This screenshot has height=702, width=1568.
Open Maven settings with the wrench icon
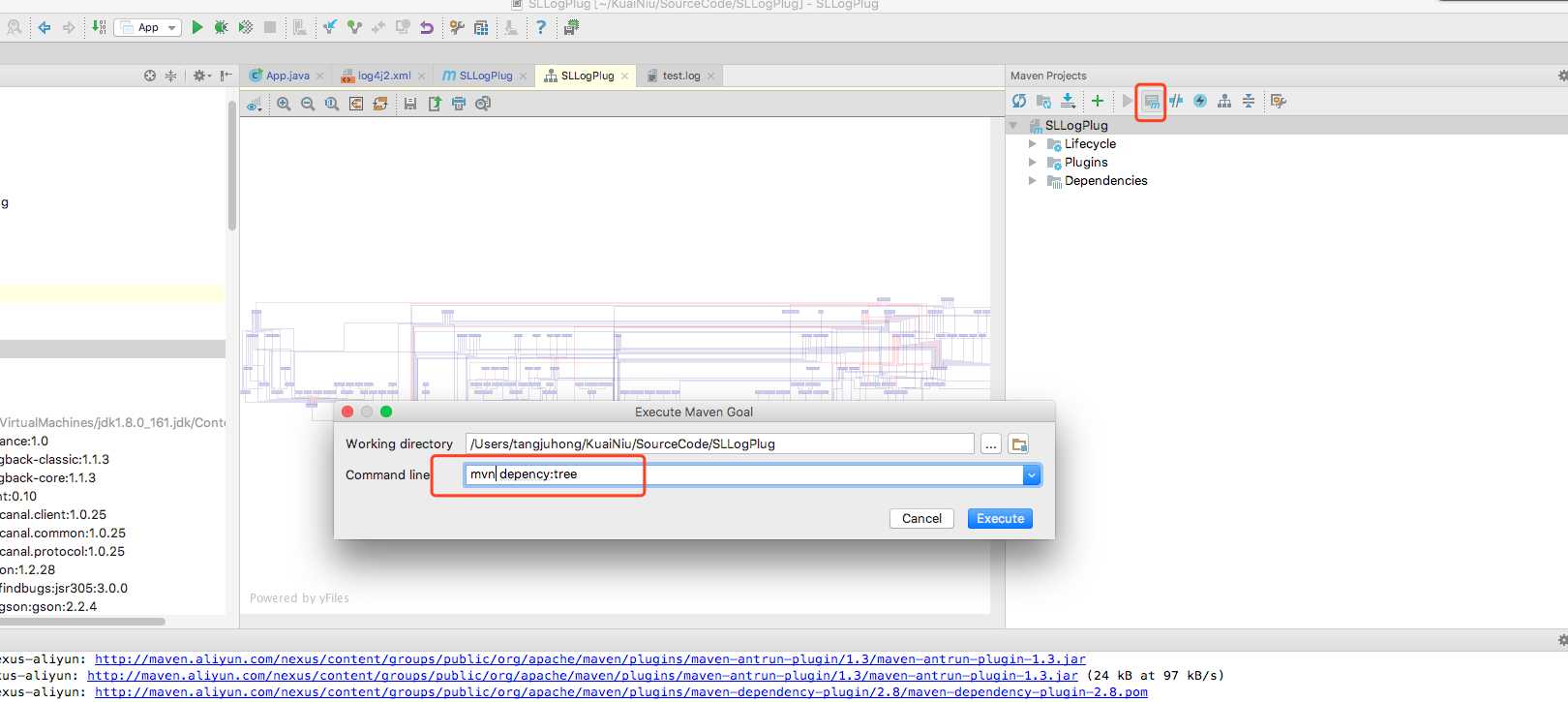pos(1279,101)
